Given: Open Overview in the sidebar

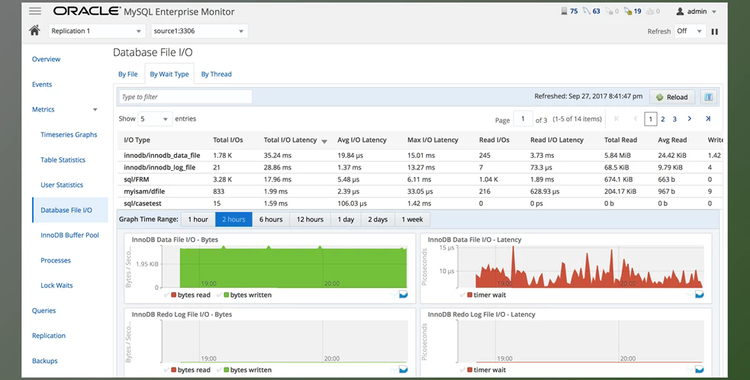Looking at the screenshot, I should pos(46,59).
